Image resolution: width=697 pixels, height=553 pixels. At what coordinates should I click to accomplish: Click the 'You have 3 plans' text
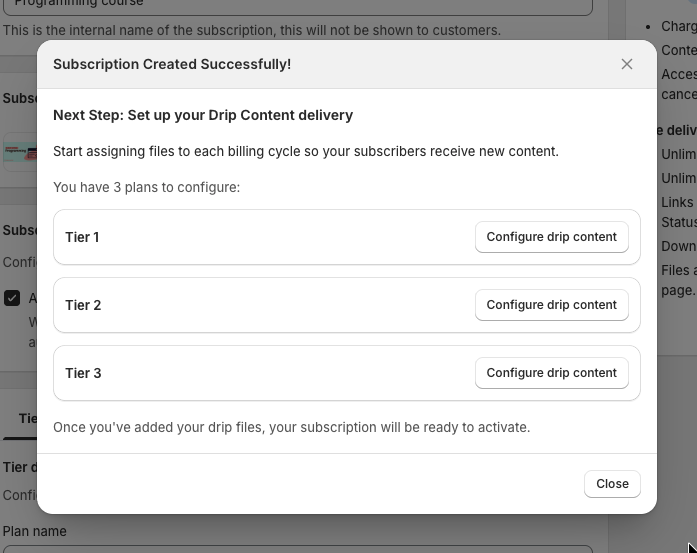coord(146,187)
